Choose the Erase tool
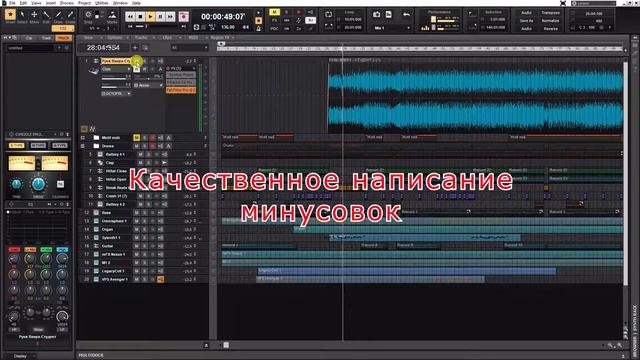 70,16
